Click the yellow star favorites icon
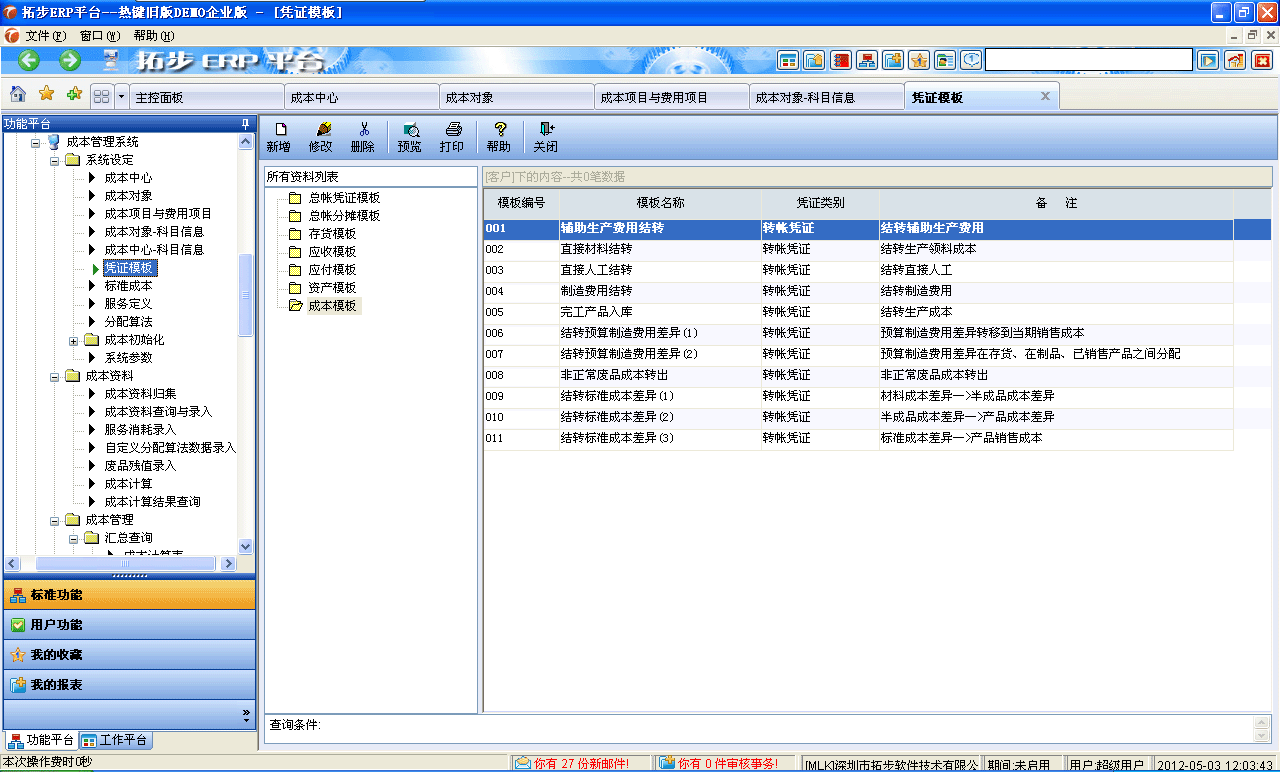 [x=45, y=95]
